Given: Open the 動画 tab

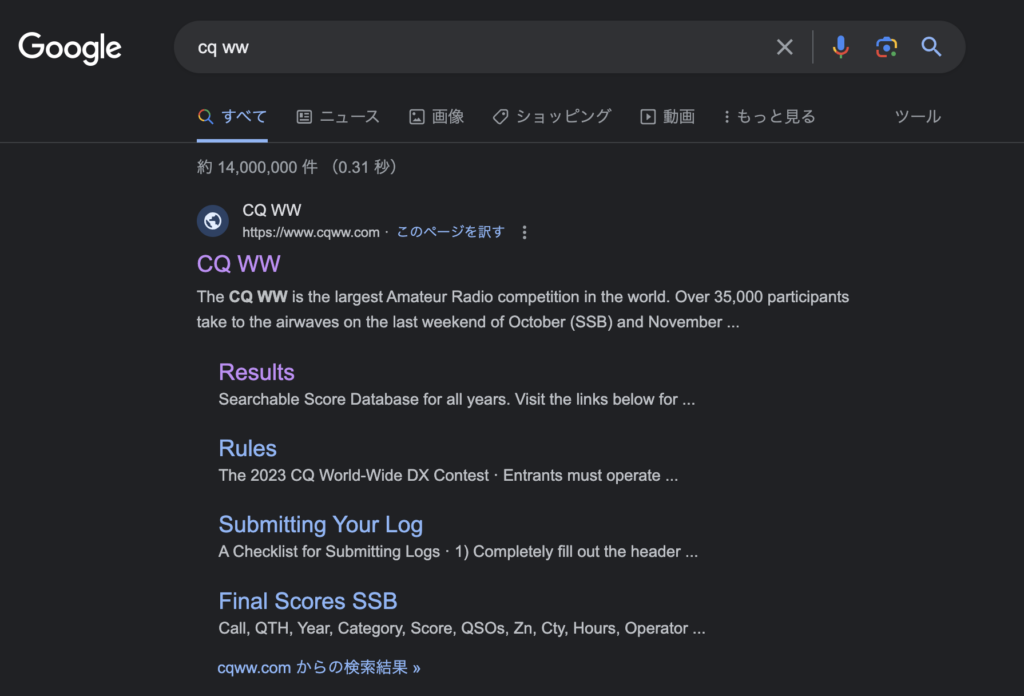Looking at the screenshot, I should click(667, 117).
